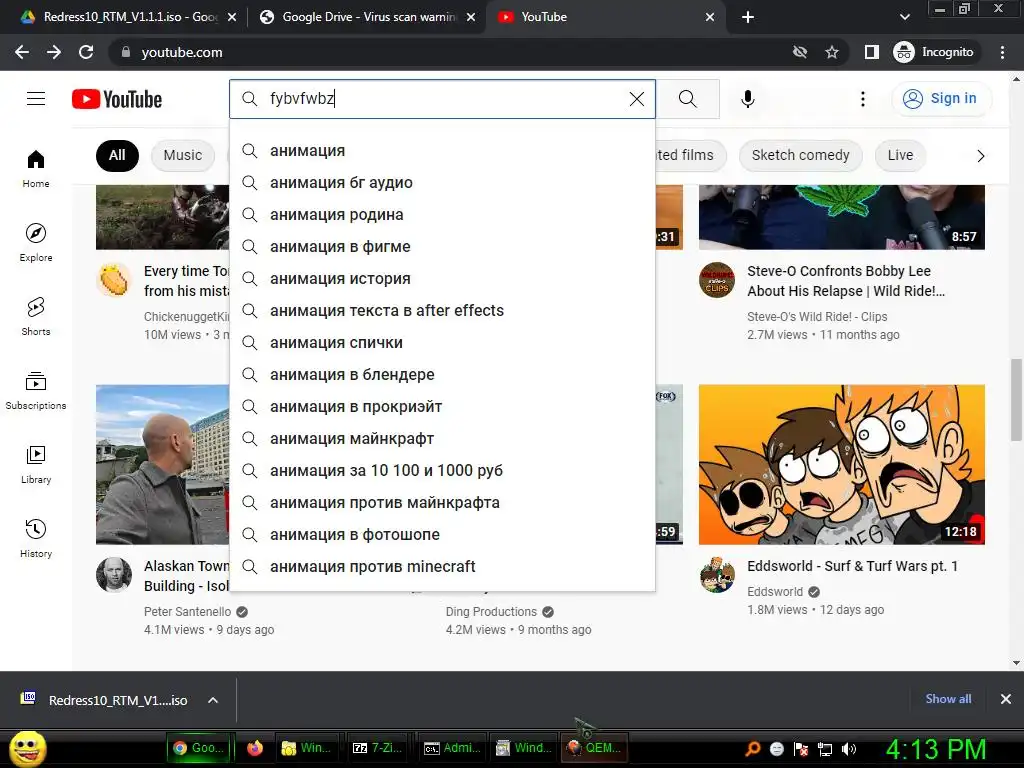Select the Music filter chip
This screenshot has width=1024, height=768.
(183, 155)
